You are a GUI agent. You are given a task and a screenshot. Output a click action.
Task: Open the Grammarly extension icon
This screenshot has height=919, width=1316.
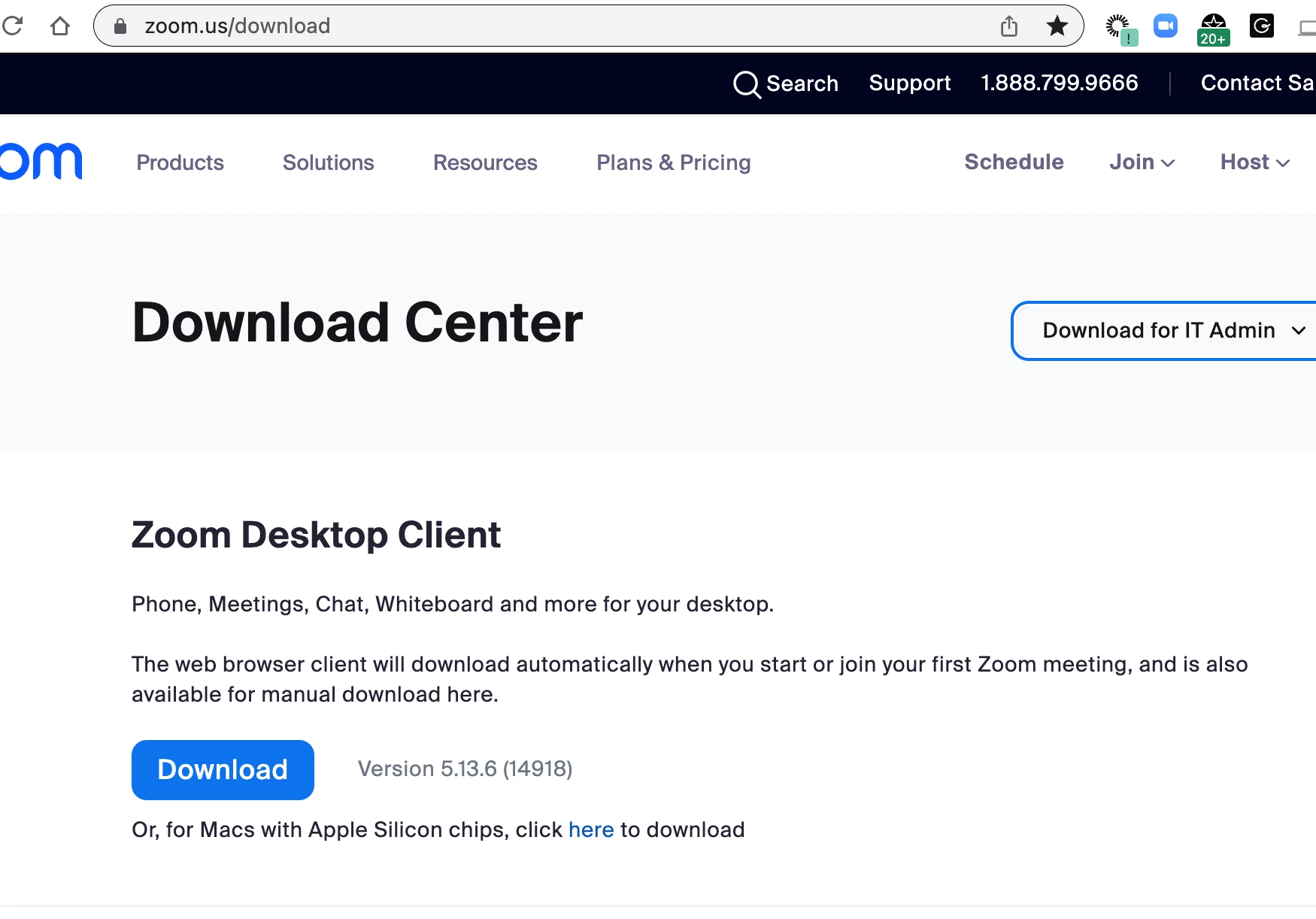[x=1262, y=26]
